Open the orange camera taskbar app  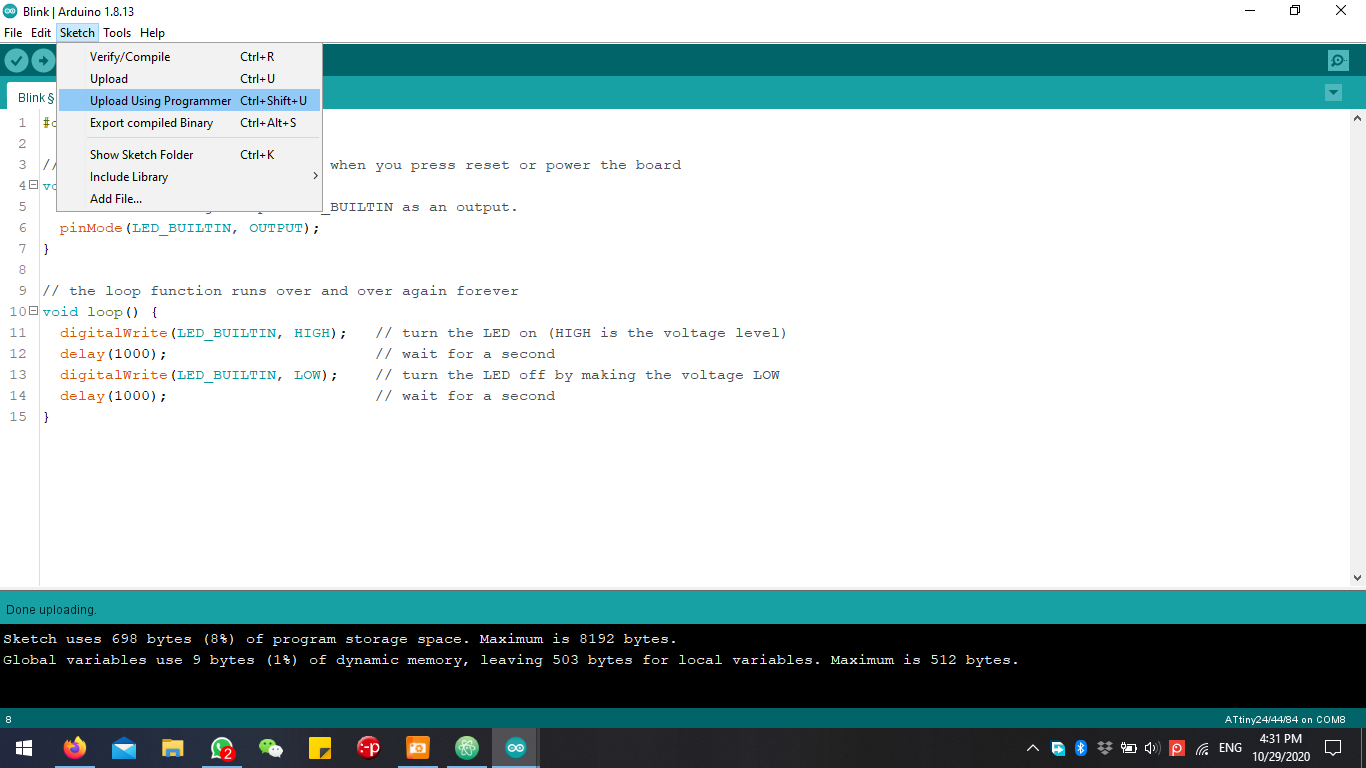418,748
